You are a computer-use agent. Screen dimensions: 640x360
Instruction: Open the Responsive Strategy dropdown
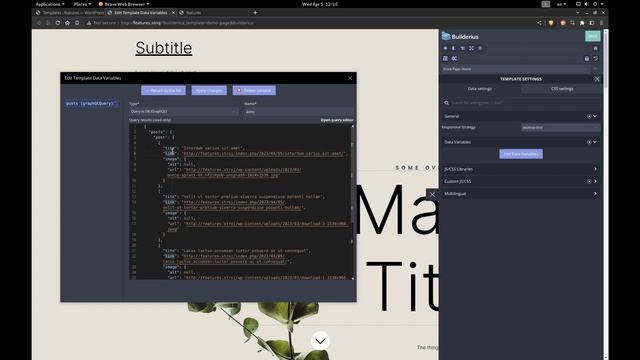click(x=560, y=128)
